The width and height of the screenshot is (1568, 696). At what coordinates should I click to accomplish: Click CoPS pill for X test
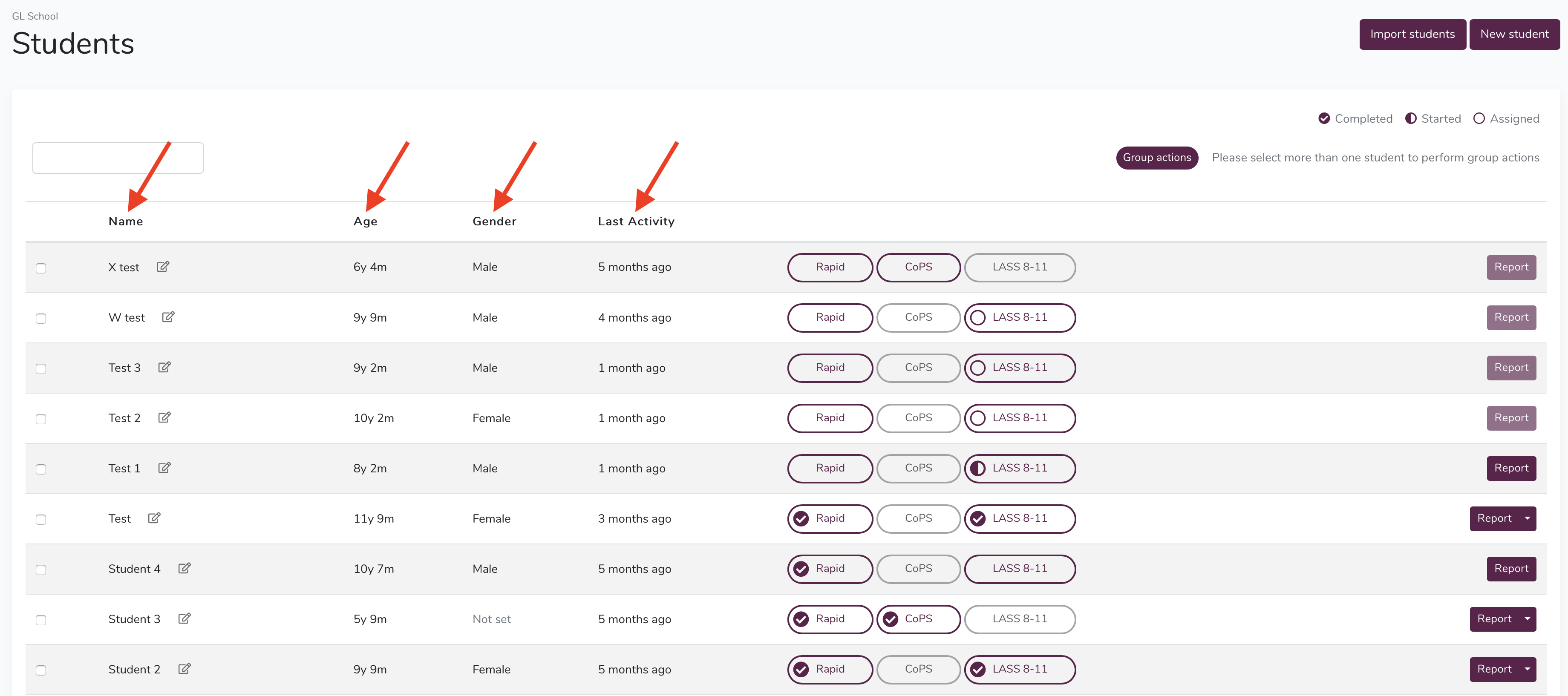point(918,267)
